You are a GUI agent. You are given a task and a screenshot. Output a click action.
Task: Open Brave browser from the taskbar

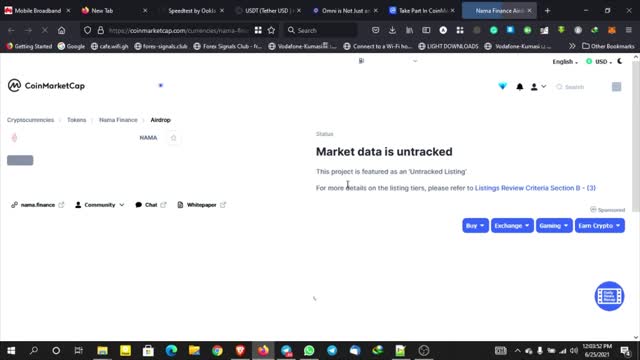pos(240,351)
